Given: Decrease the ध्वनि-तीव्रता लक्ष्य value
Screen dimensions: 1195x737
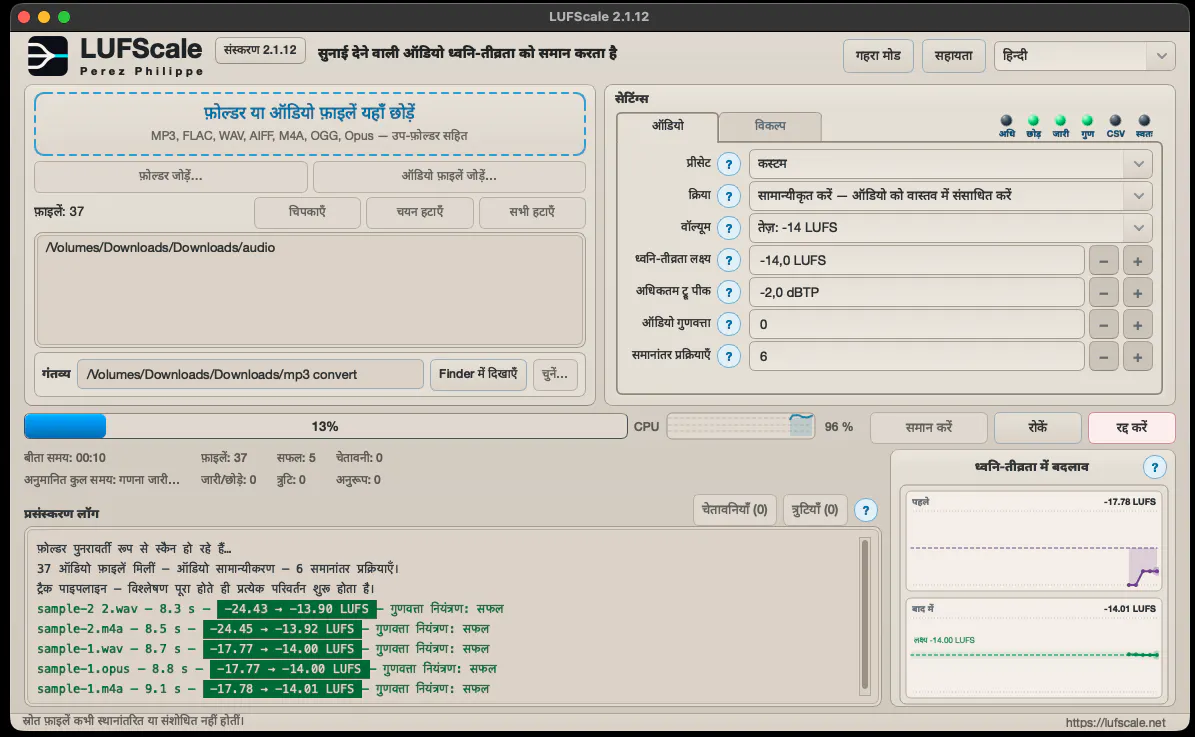Looking at the screenshot, I should point(1104,261).
